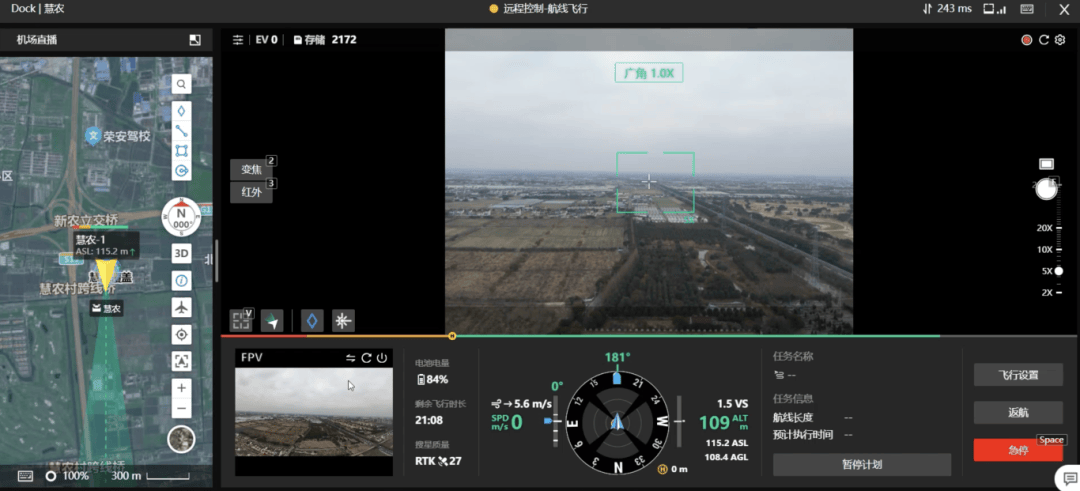
Task: Switch to the 变焦 zoom camera
Action: 251,170
